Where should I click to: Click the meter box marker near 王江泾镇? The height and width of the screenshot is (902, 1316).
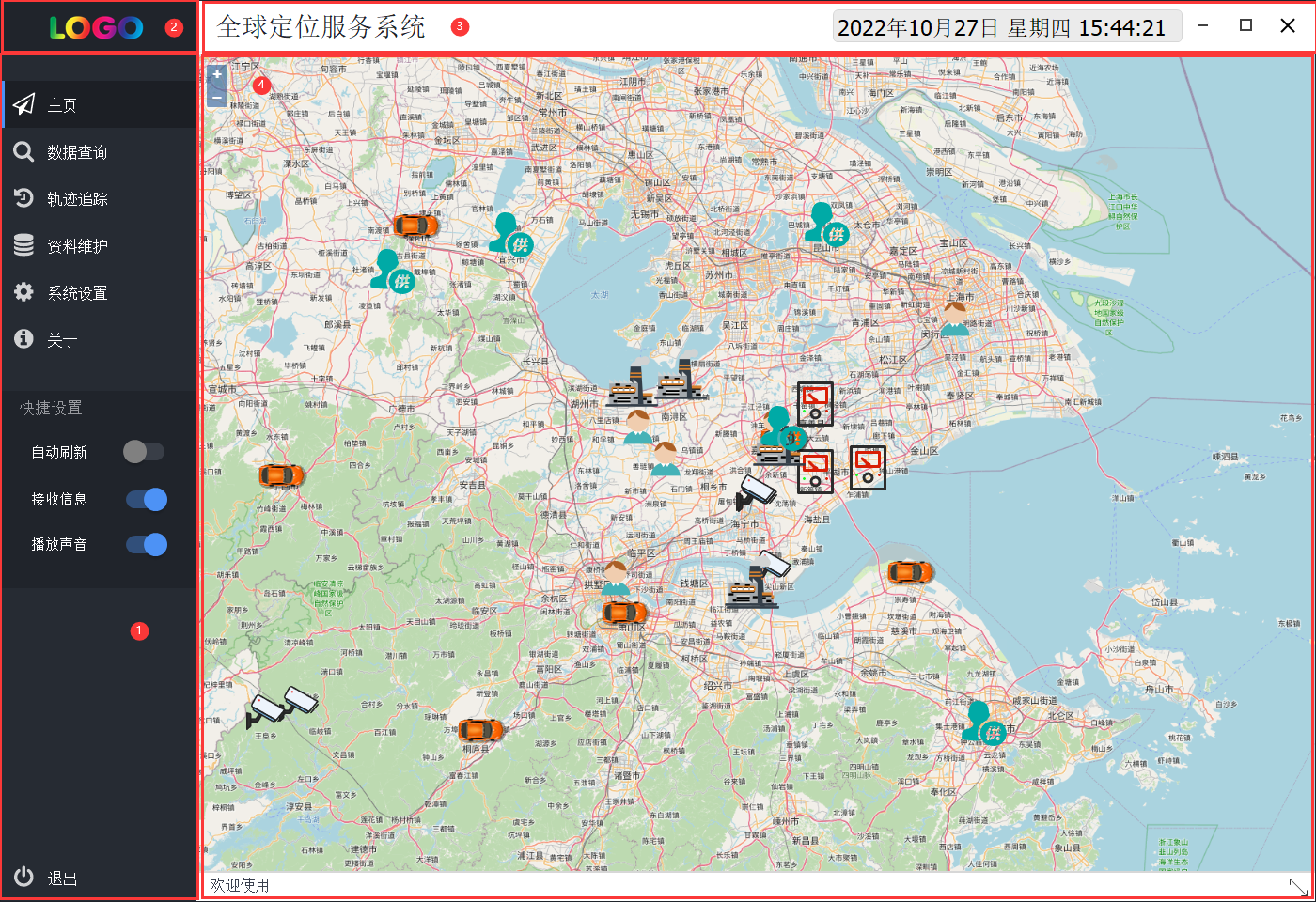pyautogui.click(x=815, y=404)
